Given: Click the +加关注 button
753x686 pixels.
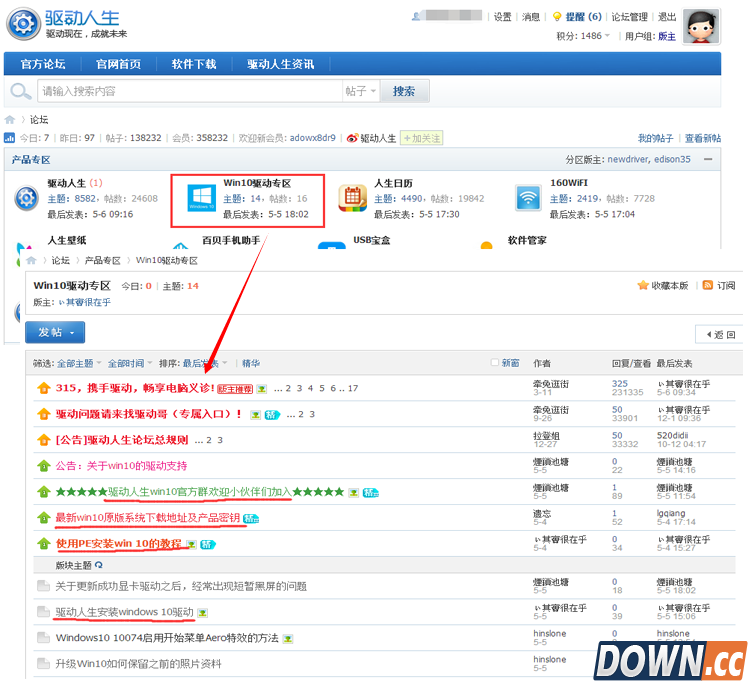Looking at the screenshot, I should pyautogui.click(x=422, y=138).
